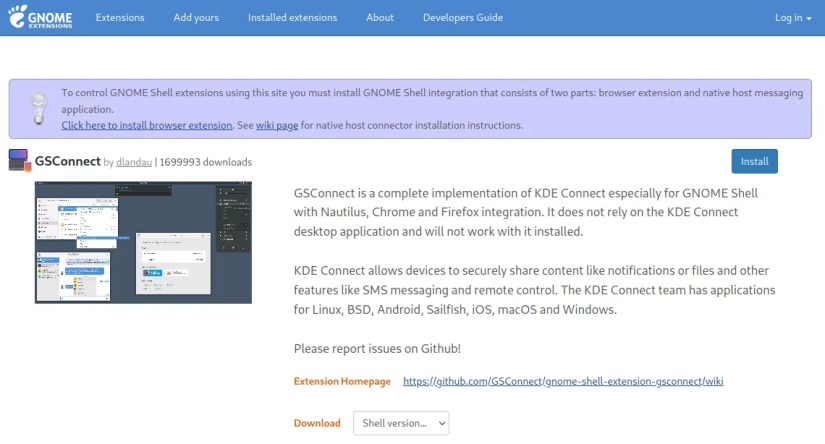Click here to install browser extension link
The height and width of the screenshot is (444, 825).
tap(147, 126)
